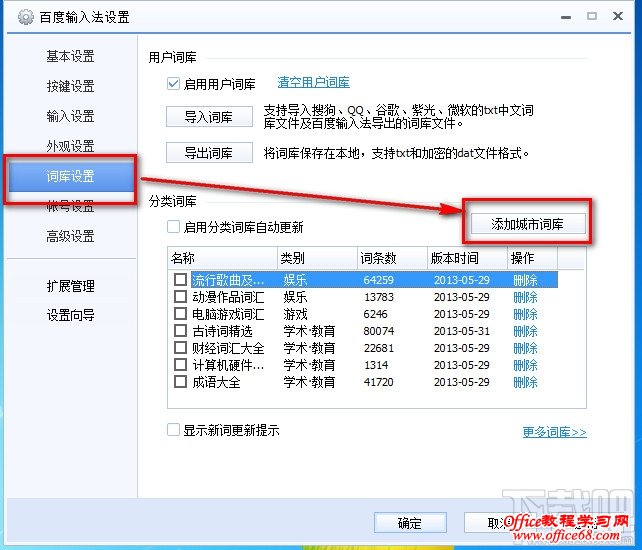The height and width of the screenshot is (550, 642).
Task: Toggle 显示新词更新提示 checkbox
Action: pyautogui.click(x=173, y=430)
